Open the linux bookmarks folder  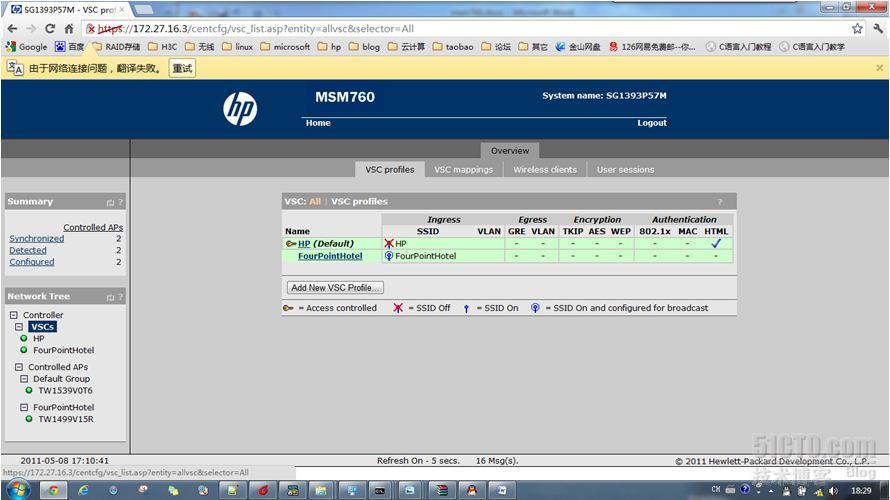pyautogui.click(x=238, y=47)
